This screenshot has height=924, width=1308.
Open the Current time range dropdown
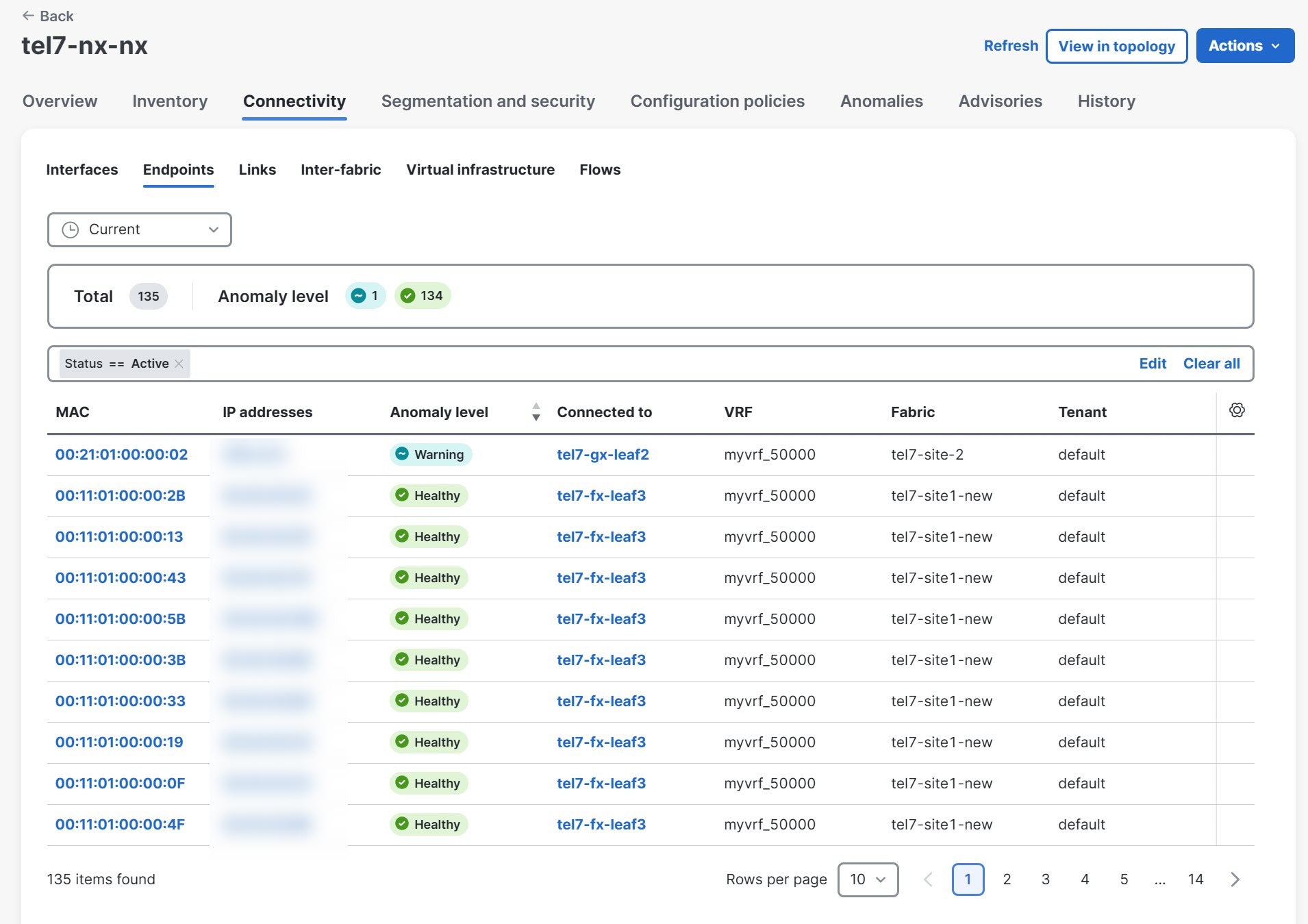[x=140, y=229]
